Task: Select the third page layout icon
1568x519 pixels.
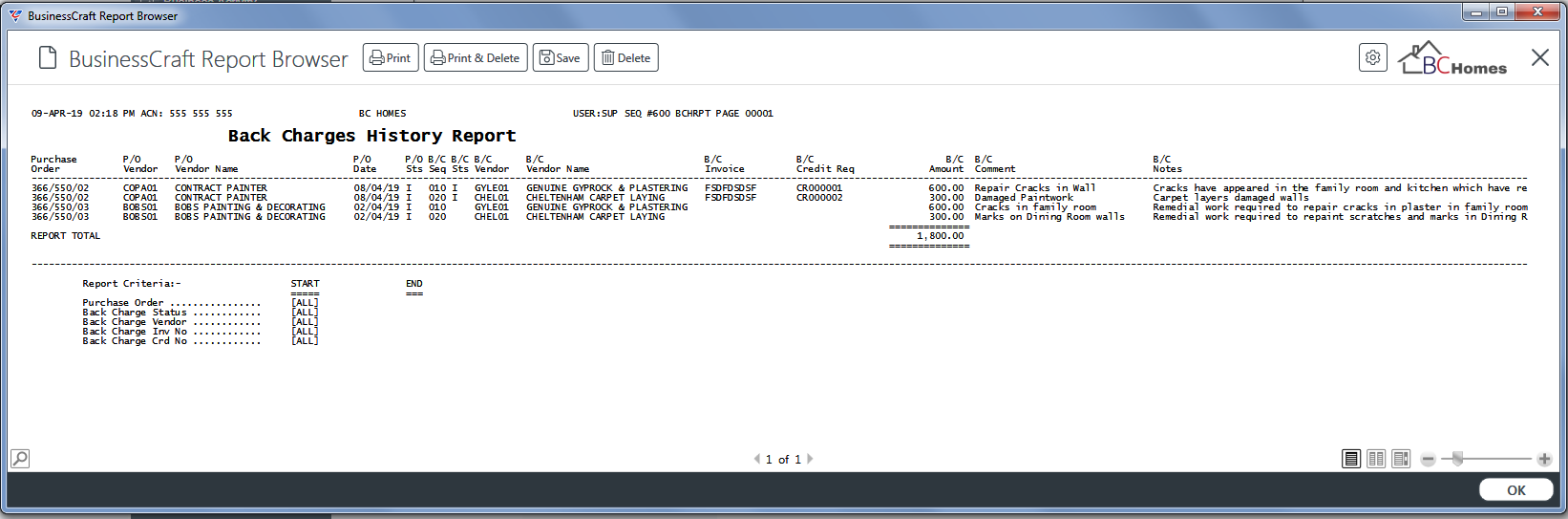Action: pyautogui.click(x=1401, y=459)
